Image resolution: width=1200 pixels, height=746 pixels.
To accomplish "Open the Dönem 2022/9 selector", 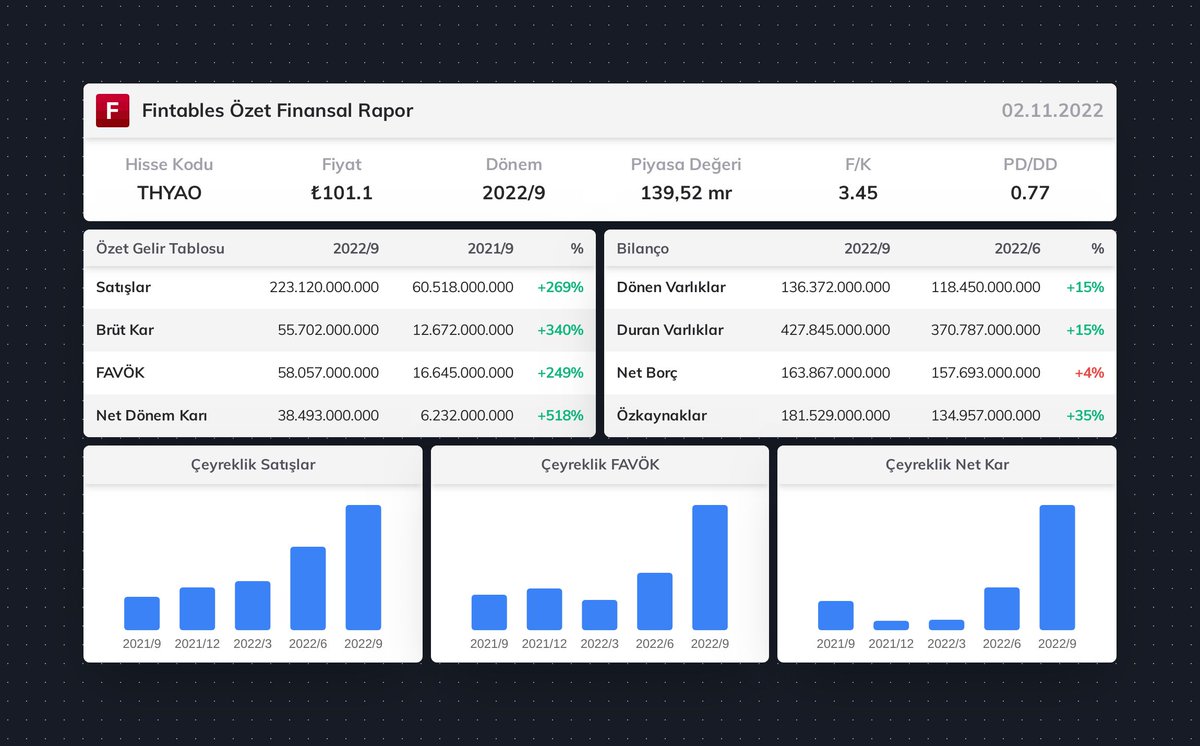I will pyautogui.click(x=513, y=192).
